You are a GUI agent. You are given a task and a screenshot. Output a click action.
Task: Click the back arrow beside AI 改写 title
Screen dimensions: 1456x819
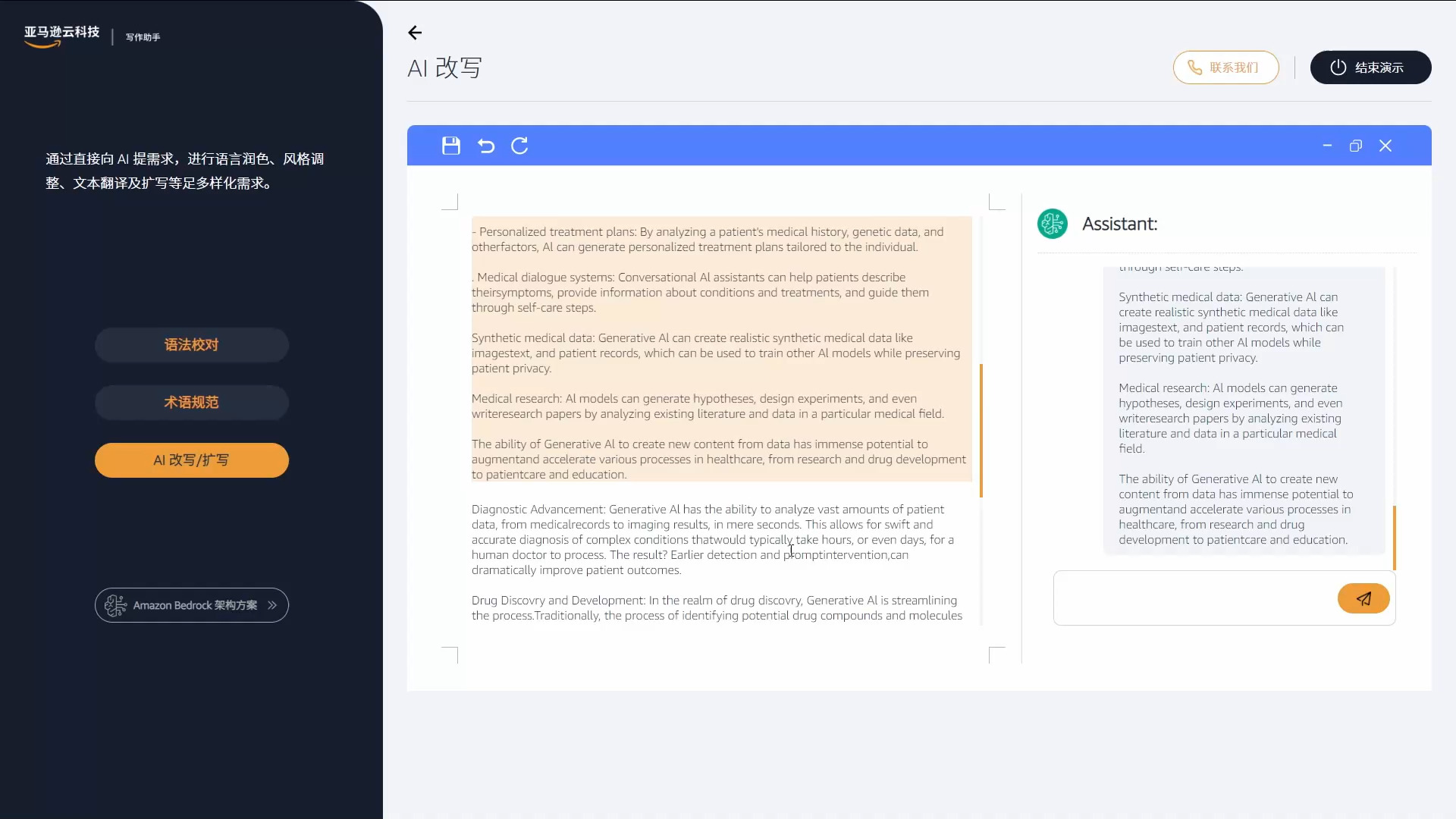[415, 33]
